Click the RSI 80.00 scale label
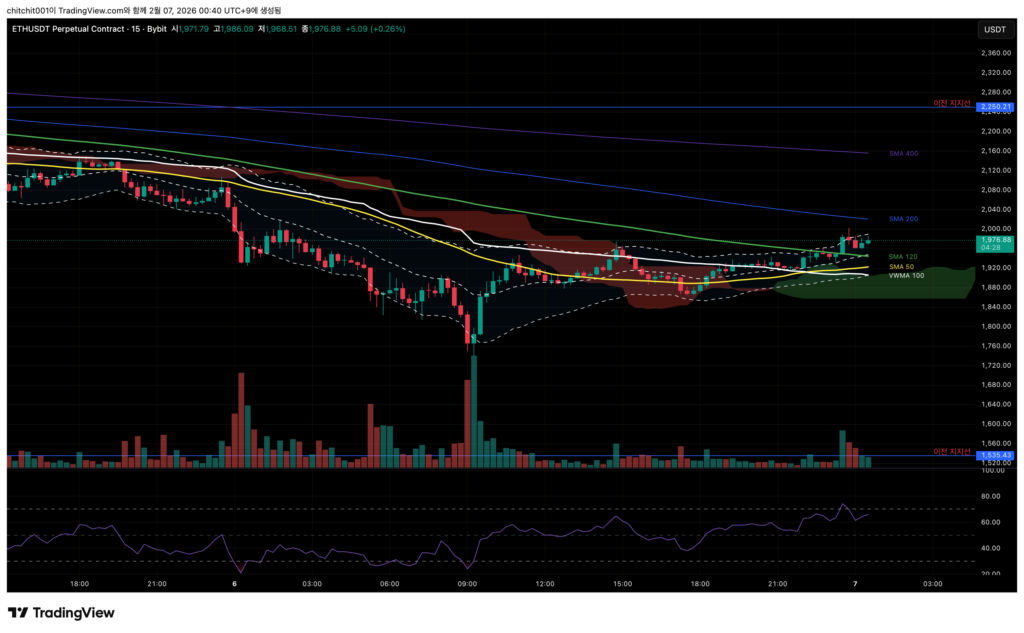Image resolution: width=1024 pixels, height=633 pixels. (991, 496)
